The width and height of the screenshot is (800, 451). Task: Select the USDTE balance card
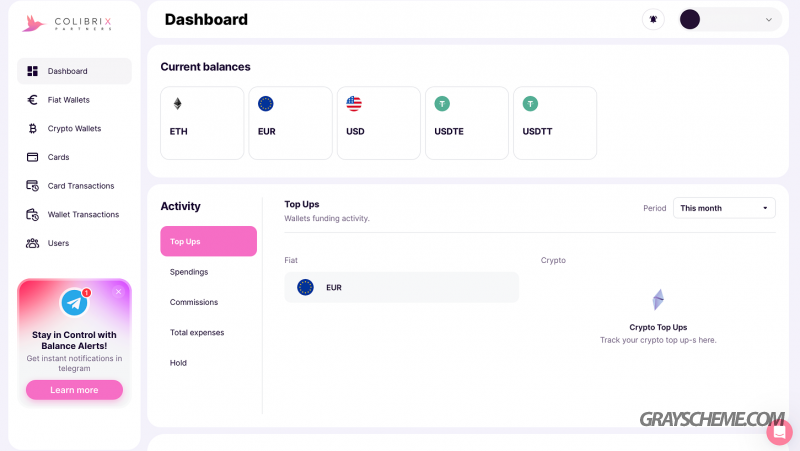coord(467,123)
